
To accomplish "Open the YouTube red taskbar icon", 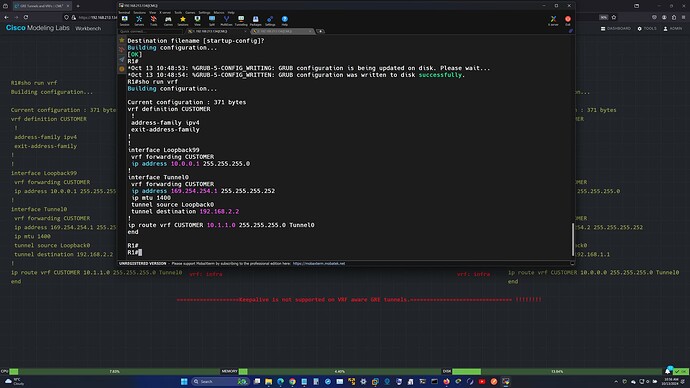I will (x=482, y=381).
